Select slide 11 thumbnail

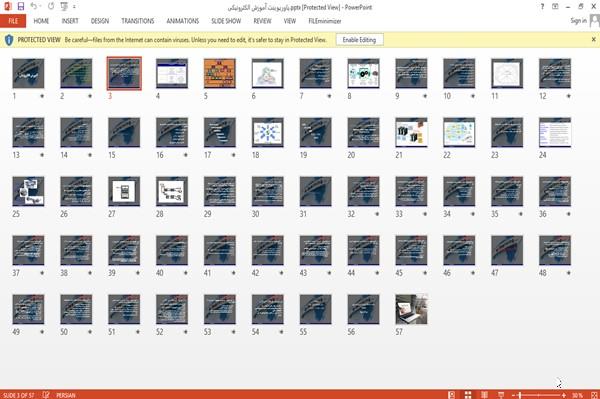[507, 73]
